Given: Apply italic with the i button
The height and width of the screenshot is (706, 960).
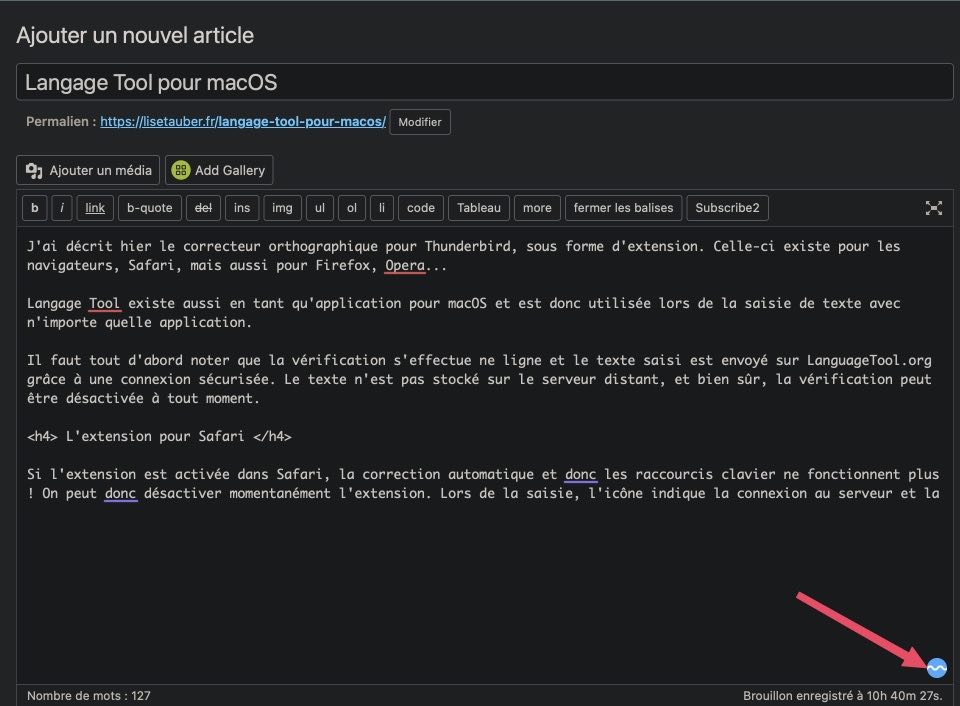Looking at the screenshot, I should (x=62, y=208).
